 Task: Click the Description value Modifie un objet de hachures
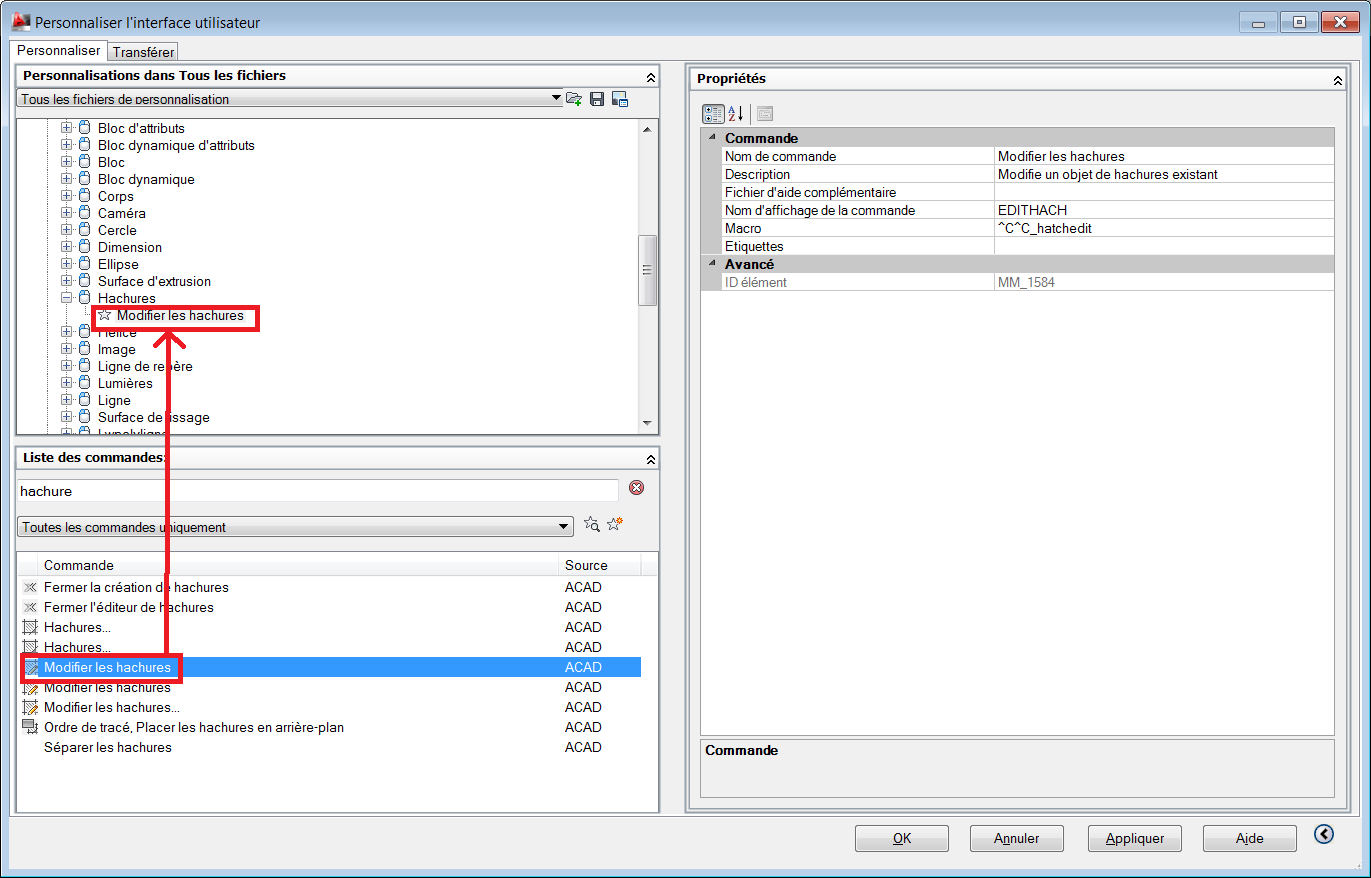tap(1164, 174)
